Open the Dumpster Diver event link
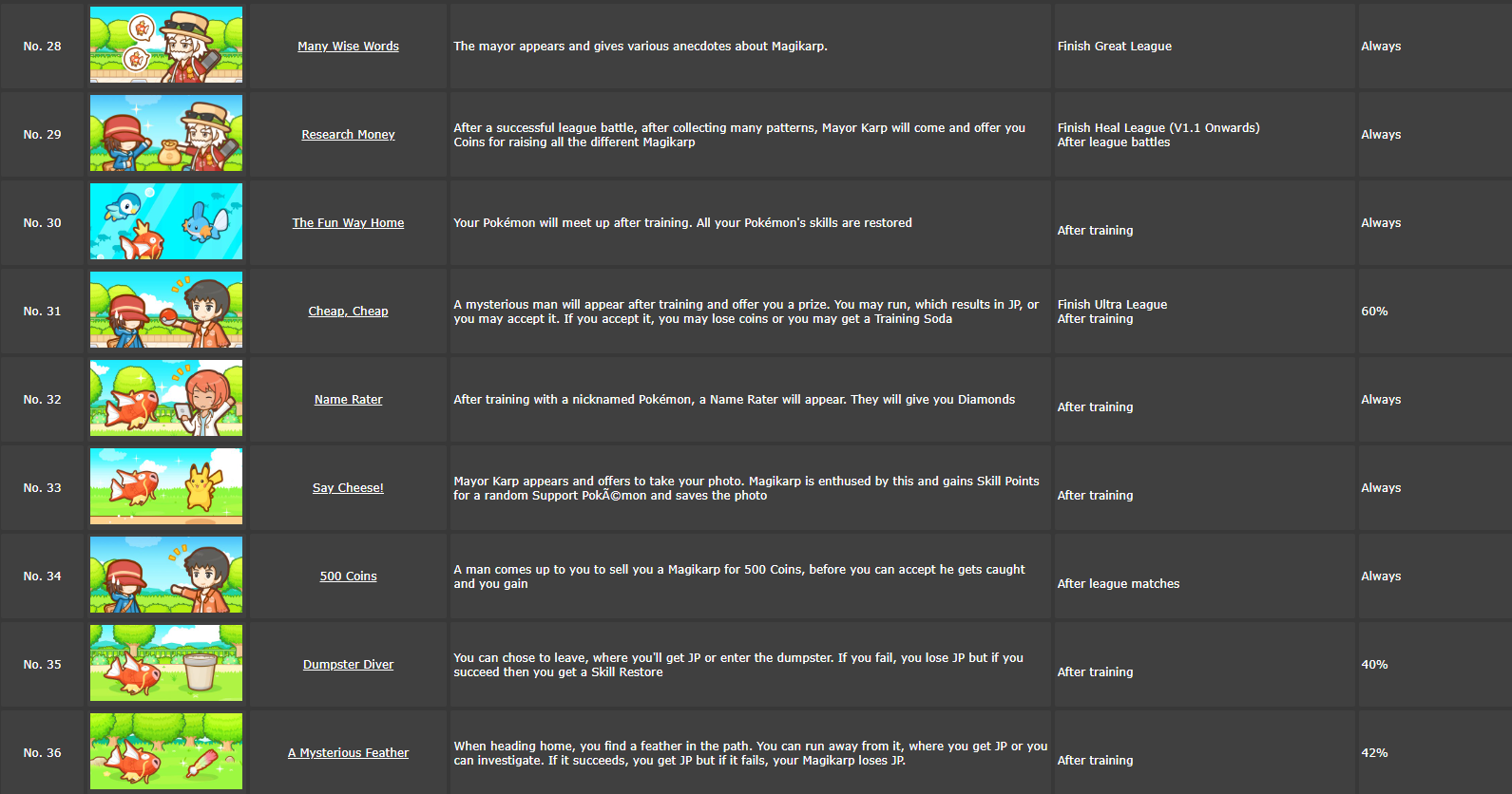 (348, 664)
